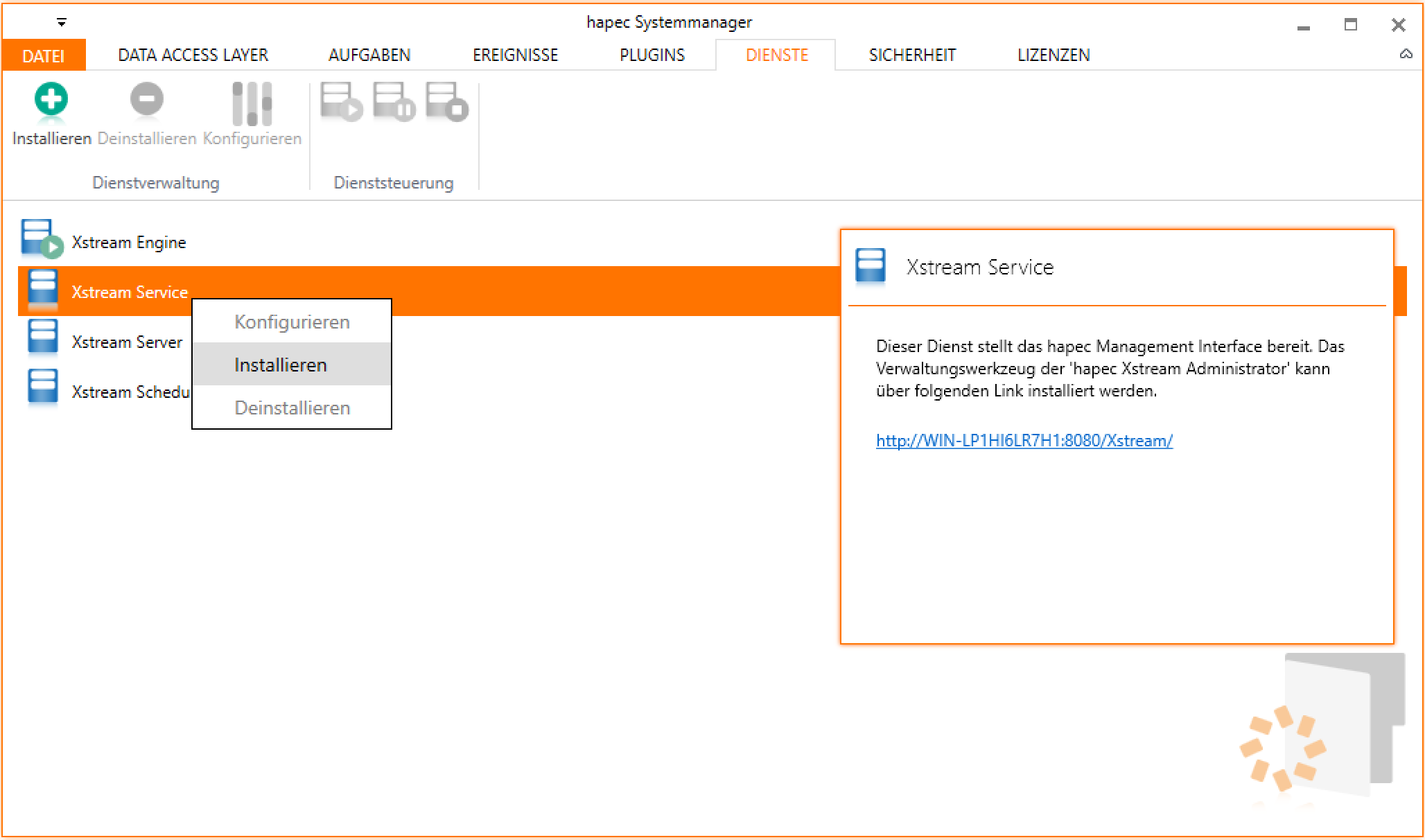Switch to the PLUGINS tab
This screenshot has width=1425, height=840.
(x=652, y=55)
